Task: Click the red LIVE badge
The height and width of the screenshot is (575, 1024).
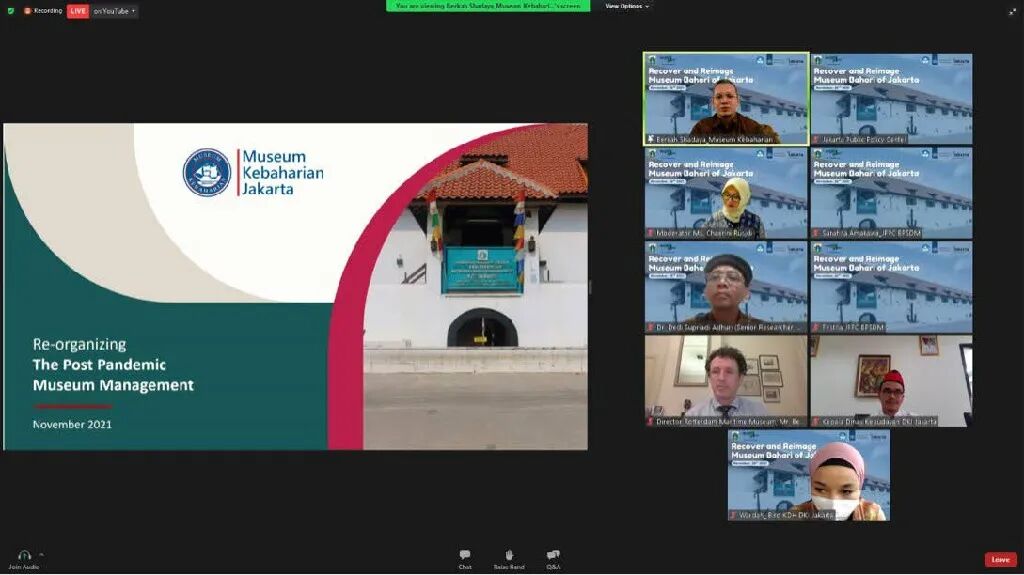Action: [x=78, y=11]
